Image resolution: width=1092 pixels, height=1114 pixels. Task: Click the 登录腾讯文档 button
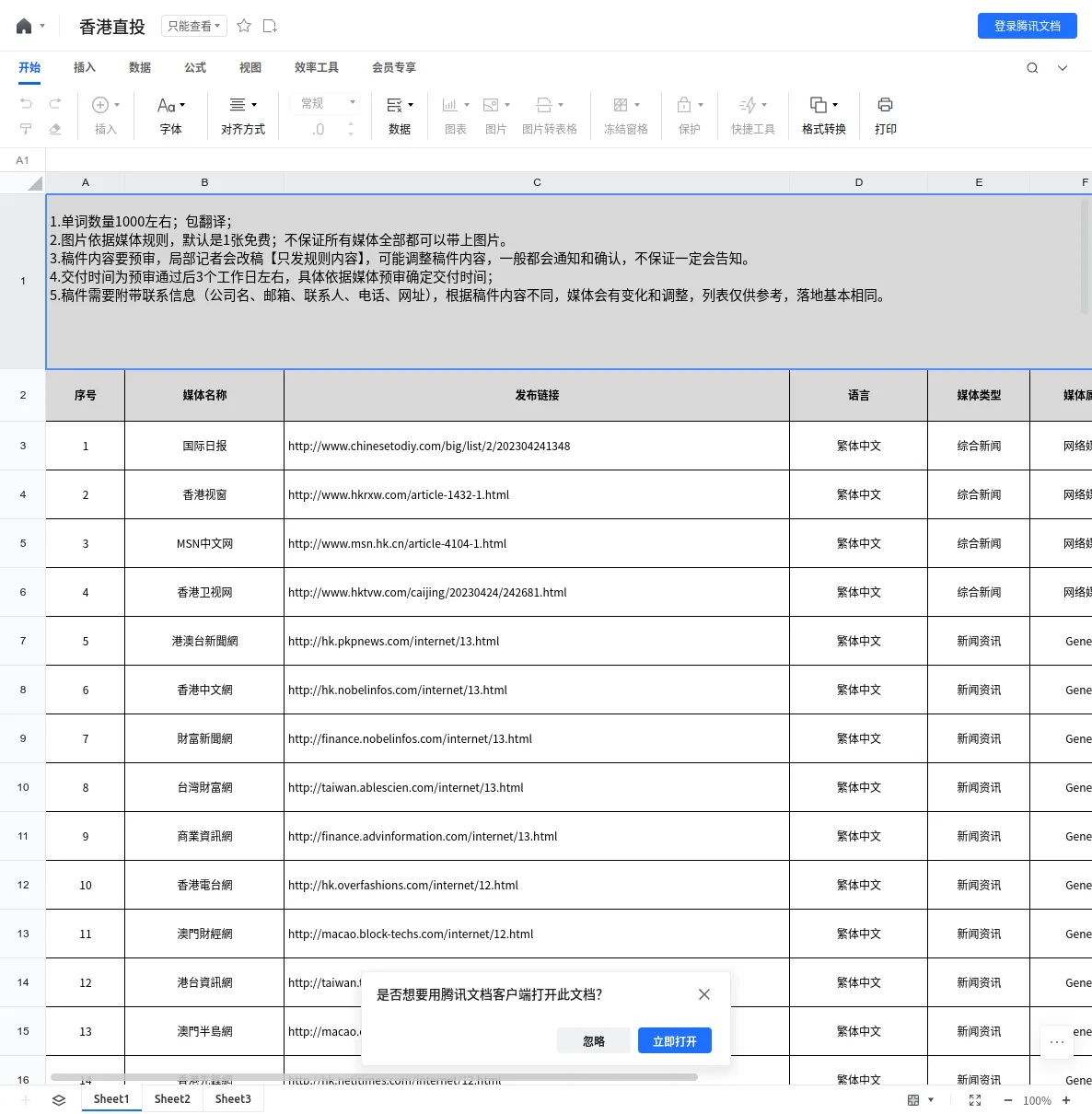(1028, 26)
